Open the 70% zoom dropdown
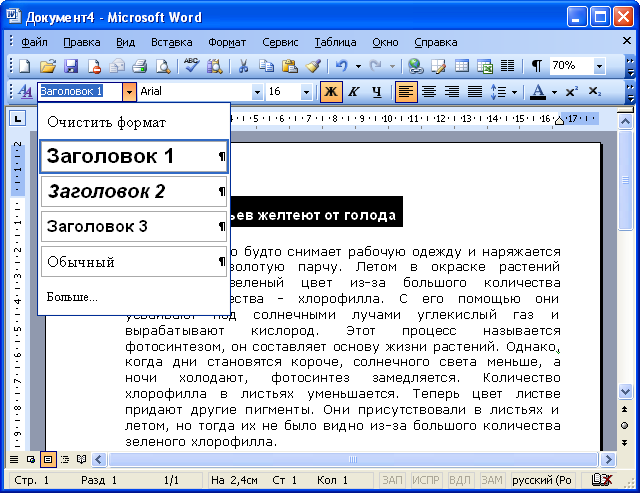Image resolution: width=640 pixels, height=493 pixels. pos(599,66)
